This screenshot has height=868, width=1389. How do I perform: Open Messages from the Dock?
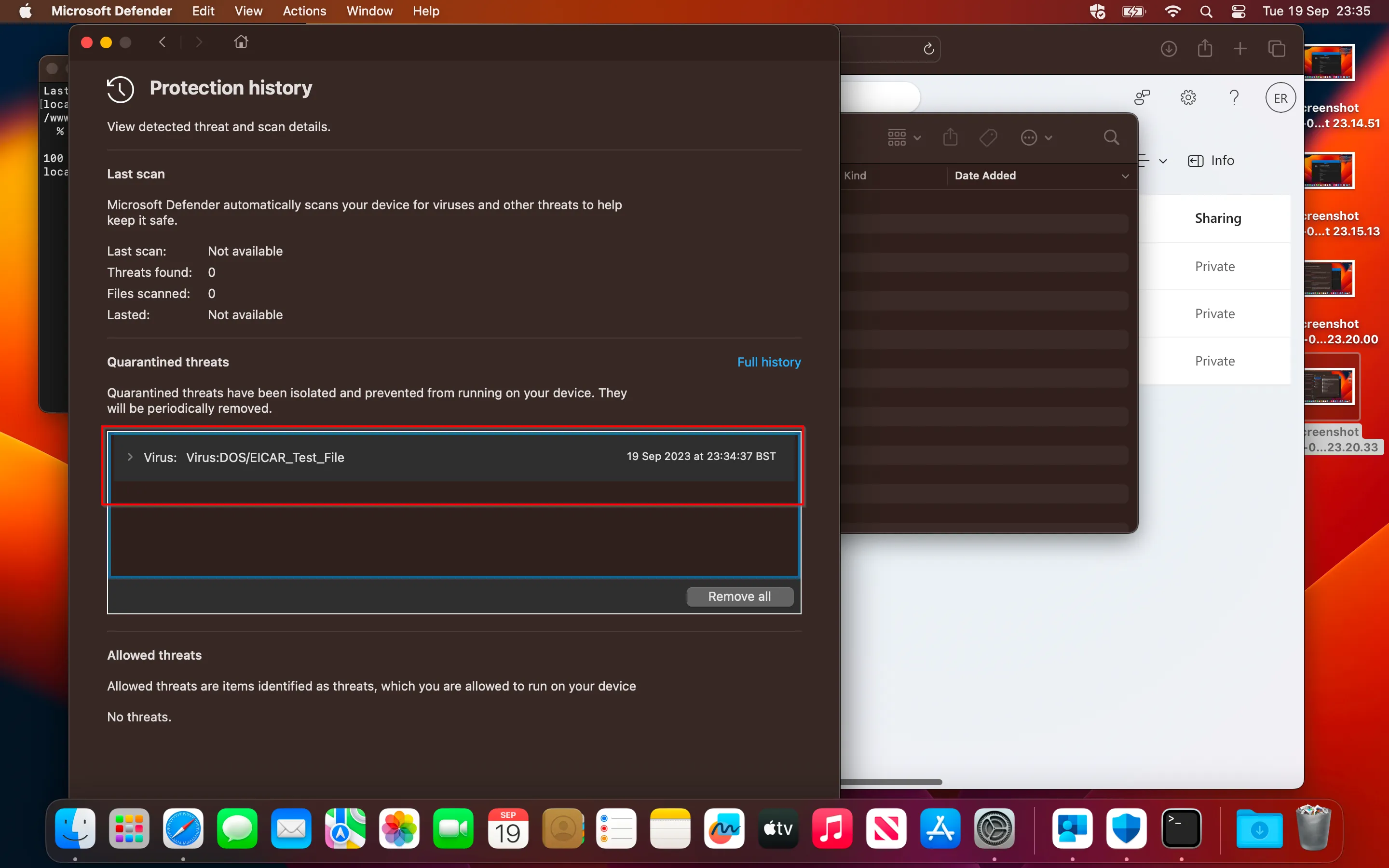coord(237,828)
